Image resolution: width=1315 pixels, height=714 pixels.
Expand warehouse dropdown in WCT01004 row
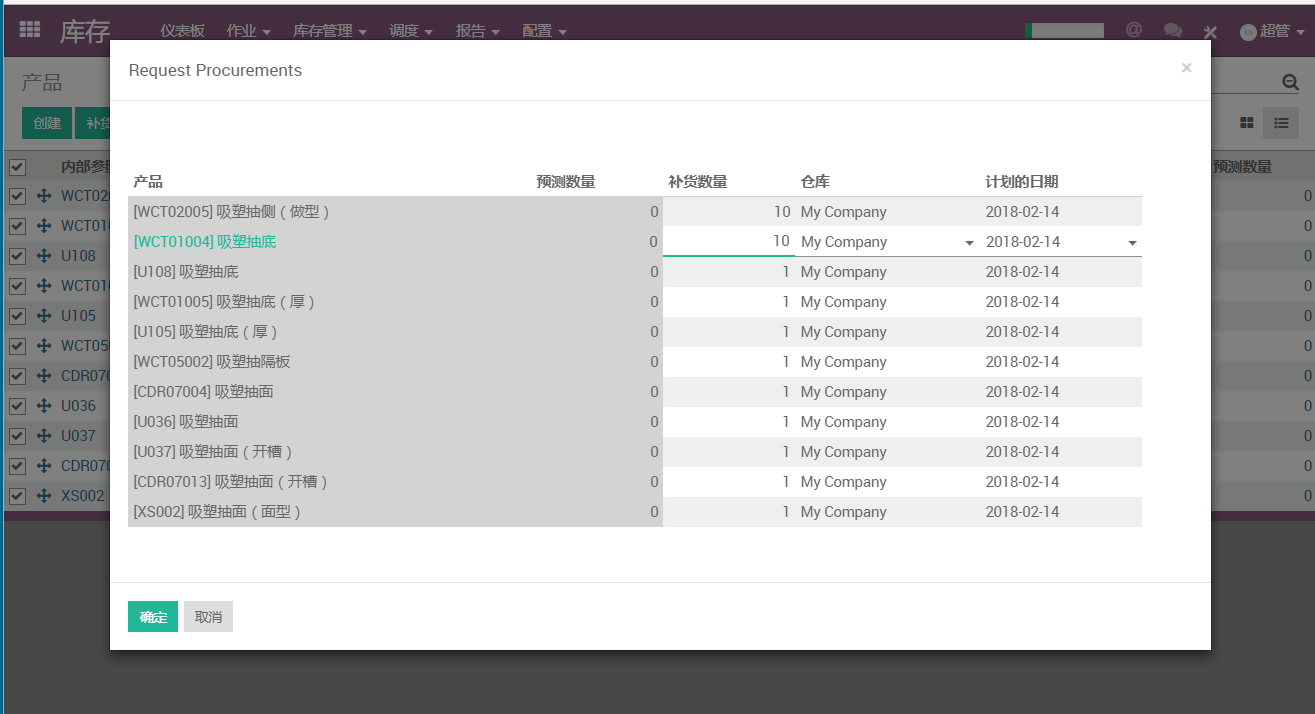click(x=968, y=243)
